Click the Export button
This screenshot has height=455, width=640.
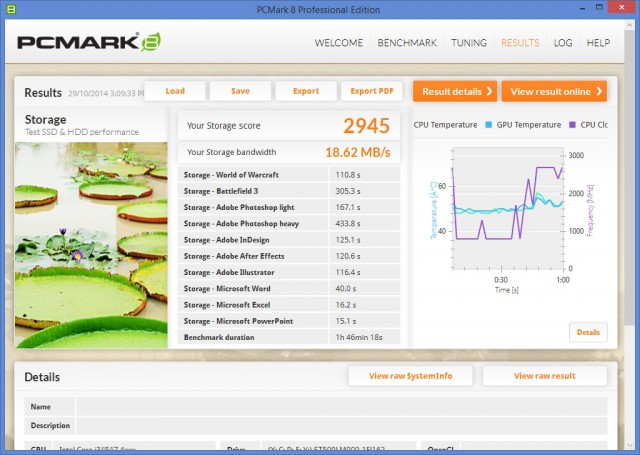tap(306, 91)
